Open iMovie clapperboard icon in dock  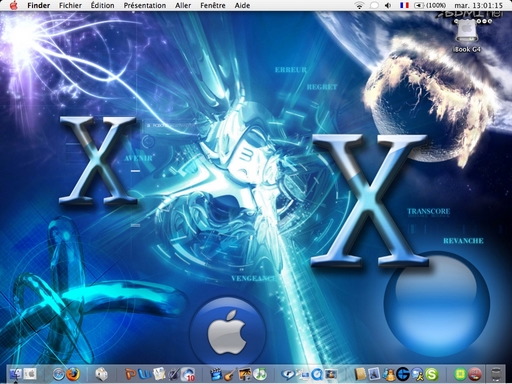pos(216,374)
